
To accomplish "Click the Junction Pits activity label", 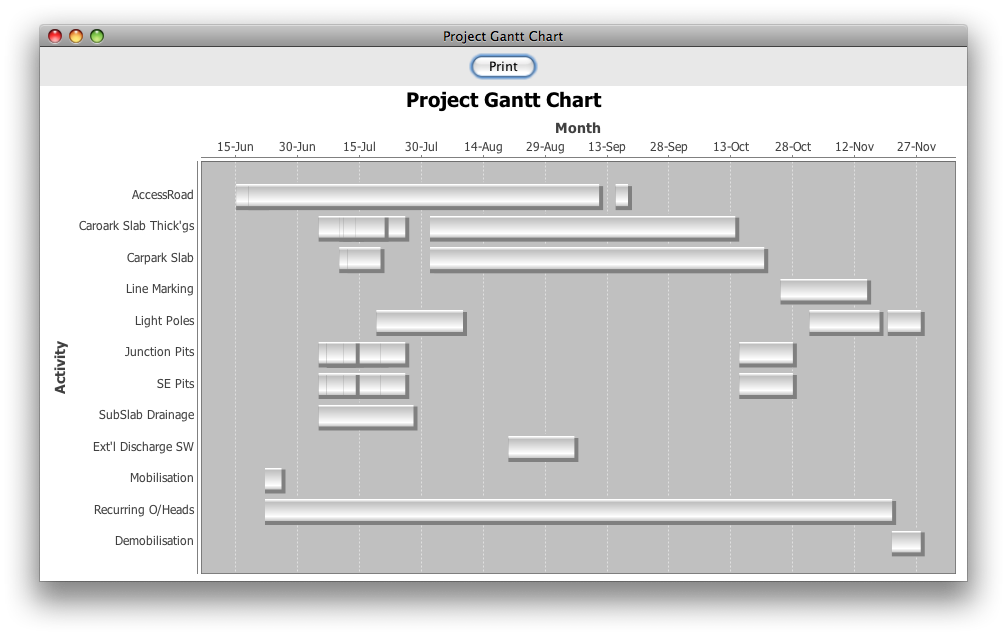I will 159,352.
